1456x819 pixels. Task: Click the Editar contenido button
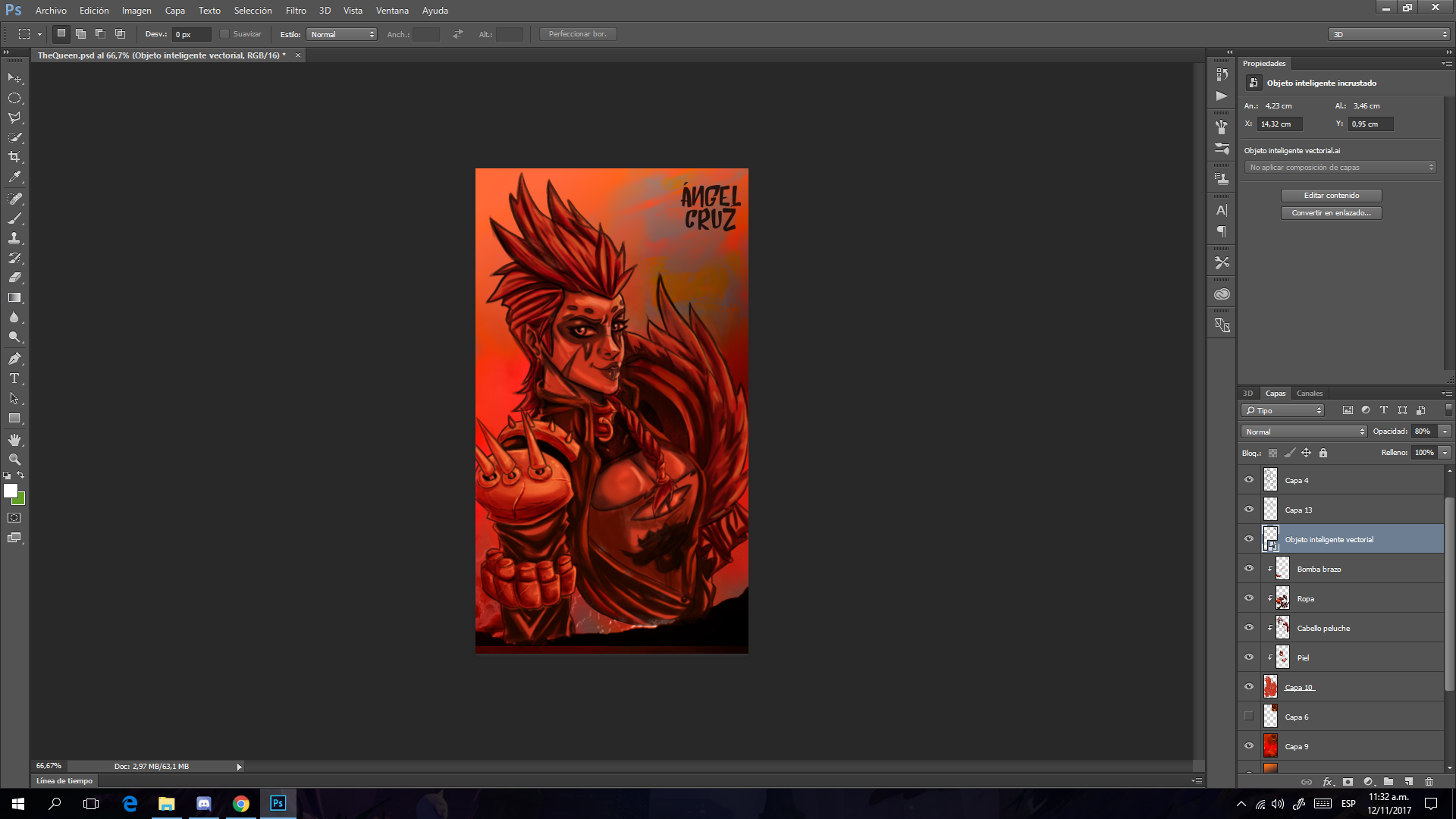coord(1332,196)
